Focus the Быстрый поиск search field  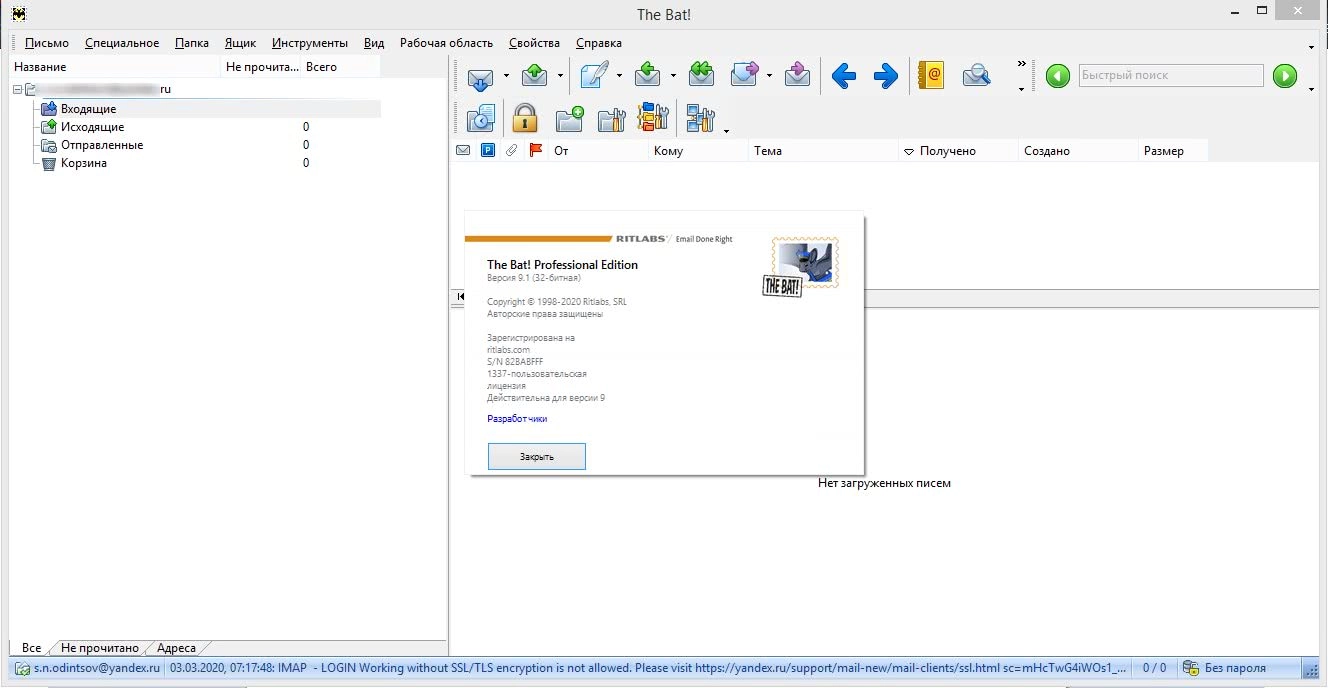pyautogui.click(x=1171, y=76)
